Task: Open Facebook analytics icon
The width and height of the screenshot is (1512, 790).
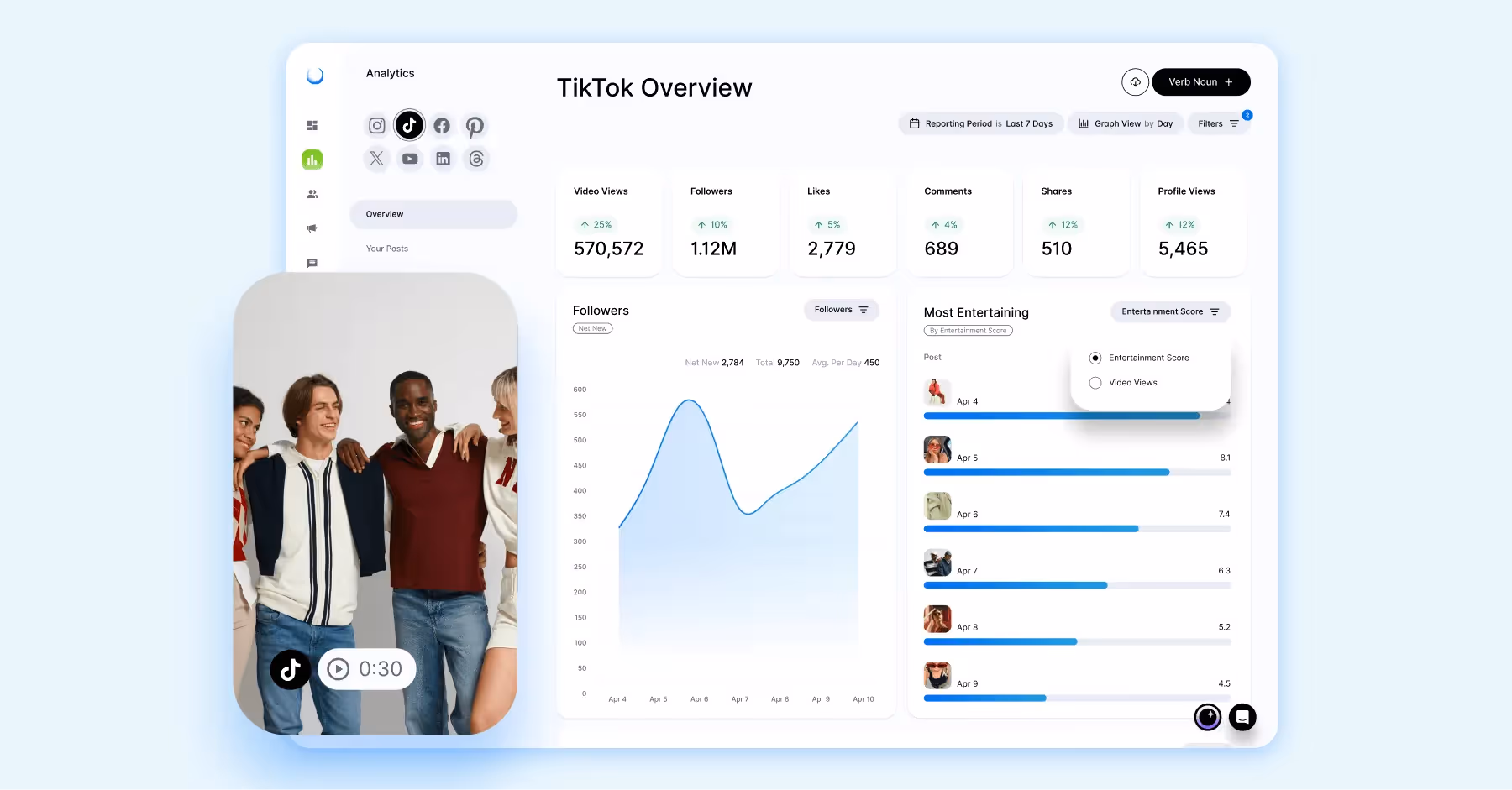Action: coord(443,125)
